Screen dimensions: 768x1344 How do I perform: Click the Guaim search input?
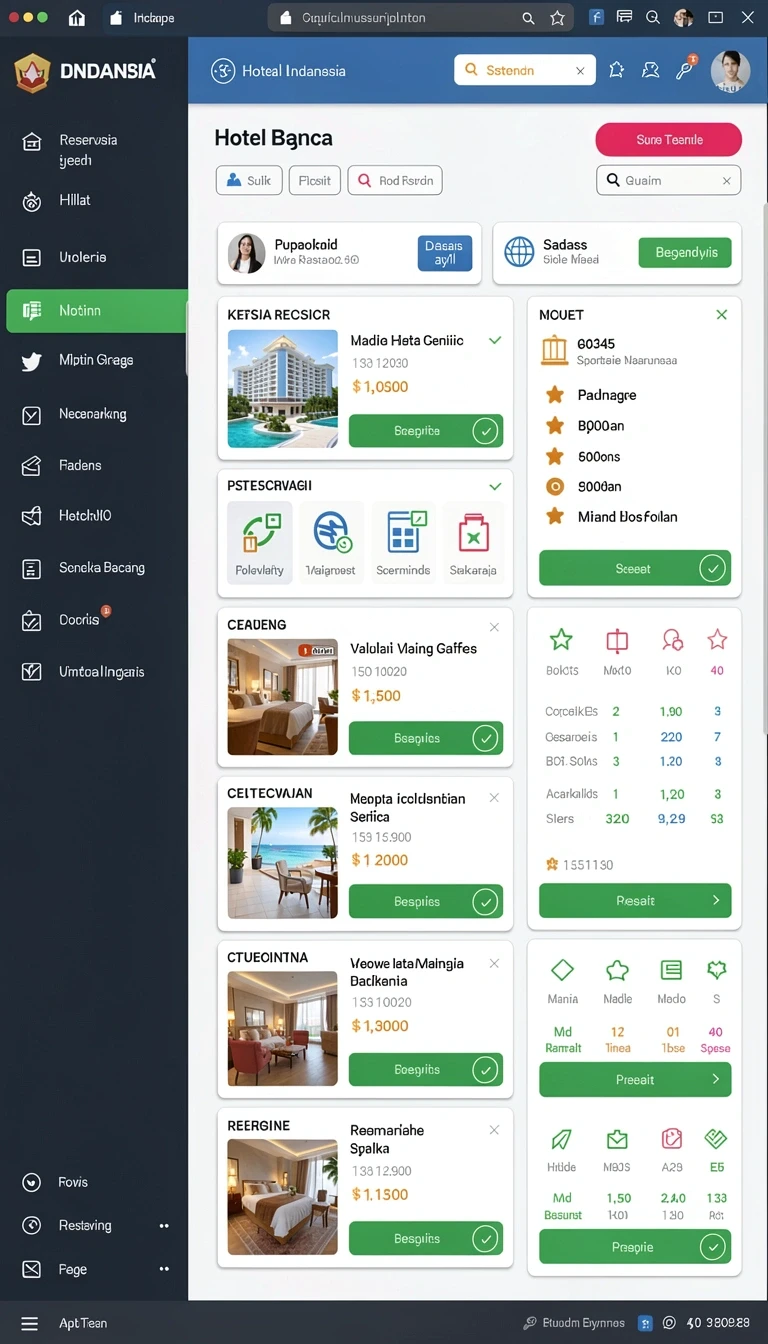(x=668, y=181)
